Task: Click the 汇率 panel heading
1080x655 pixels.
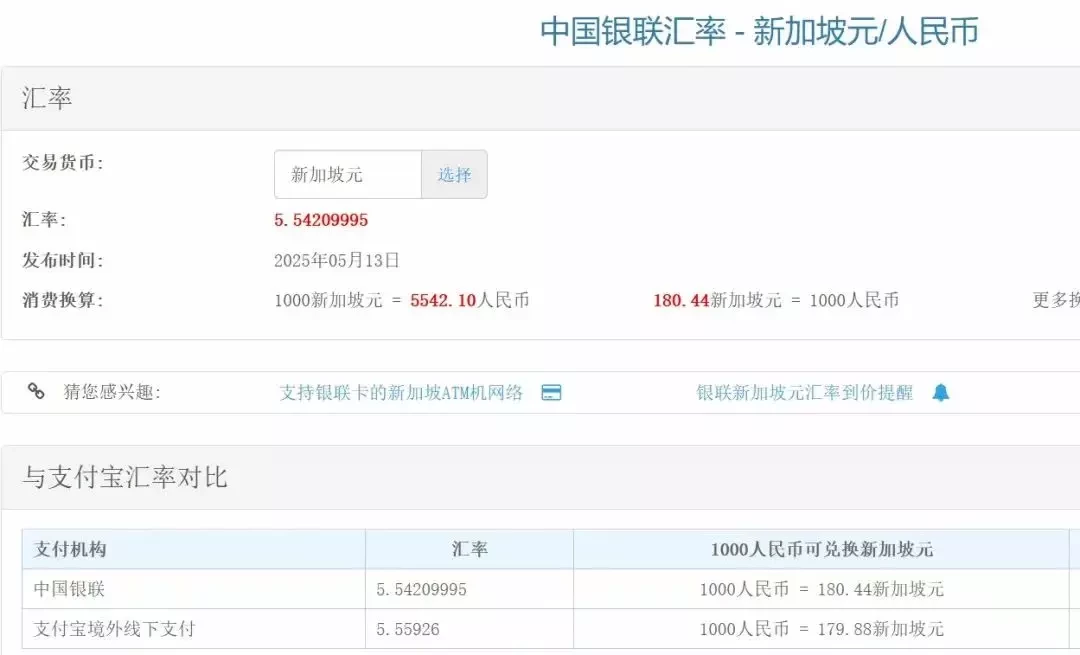Action: coord(47,98)
